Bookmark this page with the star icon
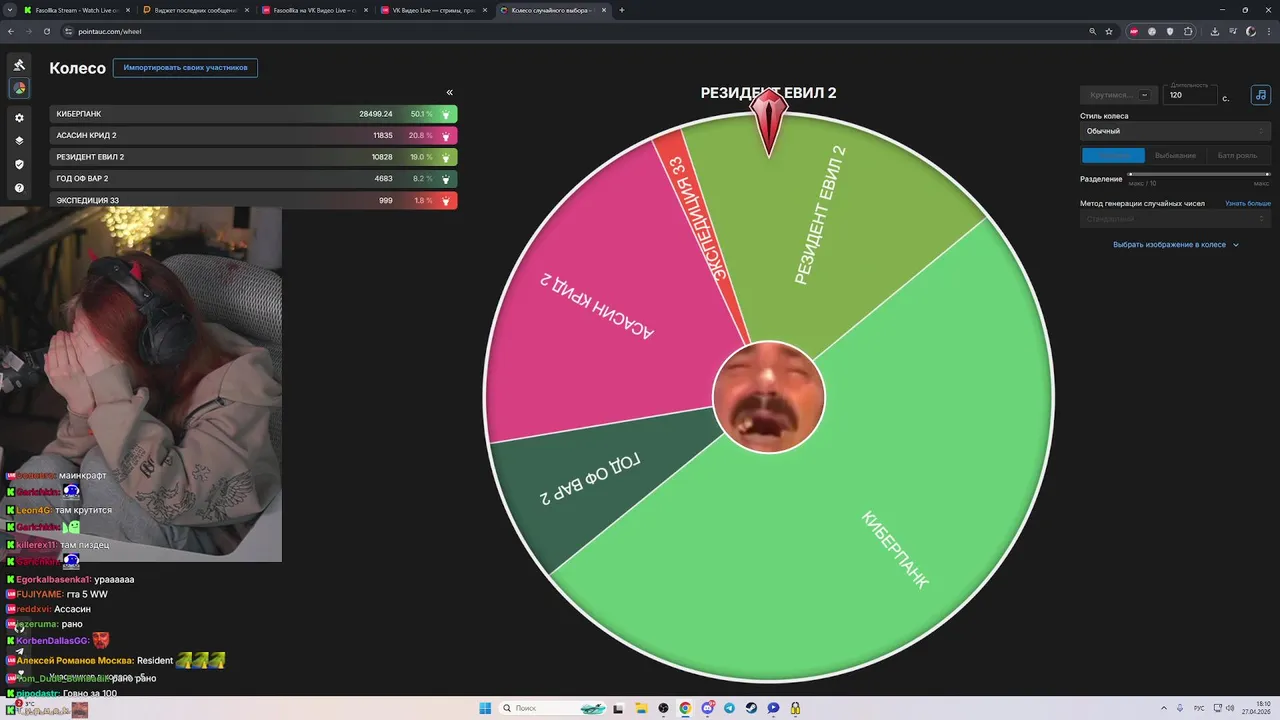The image size is (1280, 720). tap(1109, 31)
